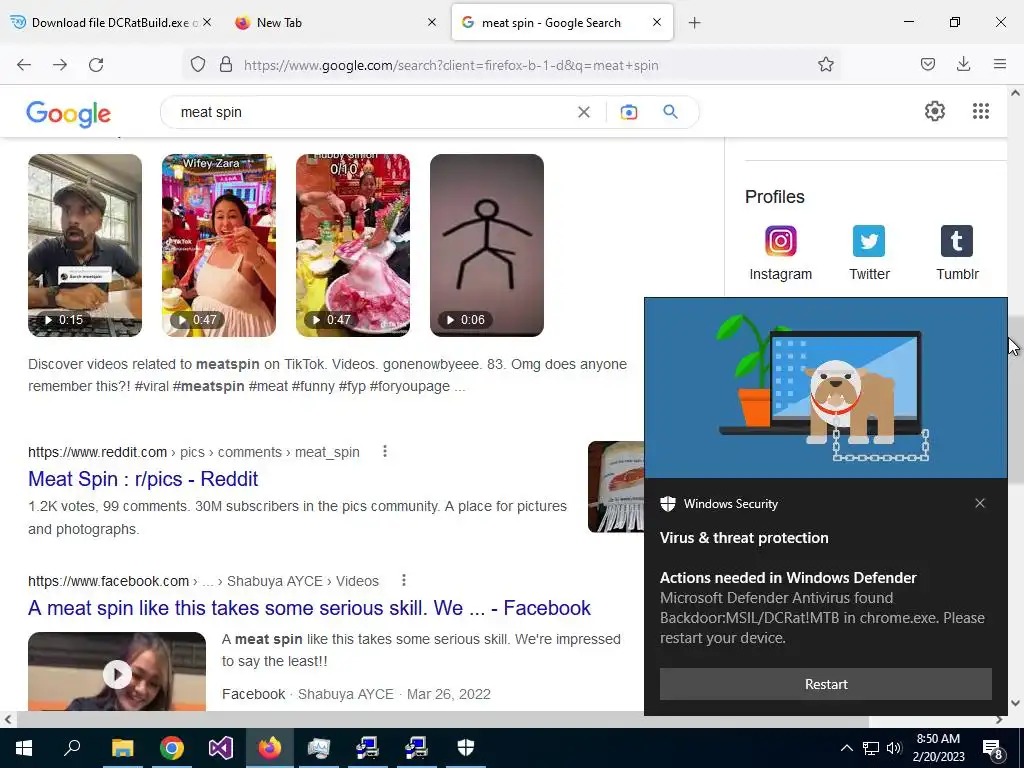
Task: Open File Explorer from the taskbar
Action: pos(122,748)
